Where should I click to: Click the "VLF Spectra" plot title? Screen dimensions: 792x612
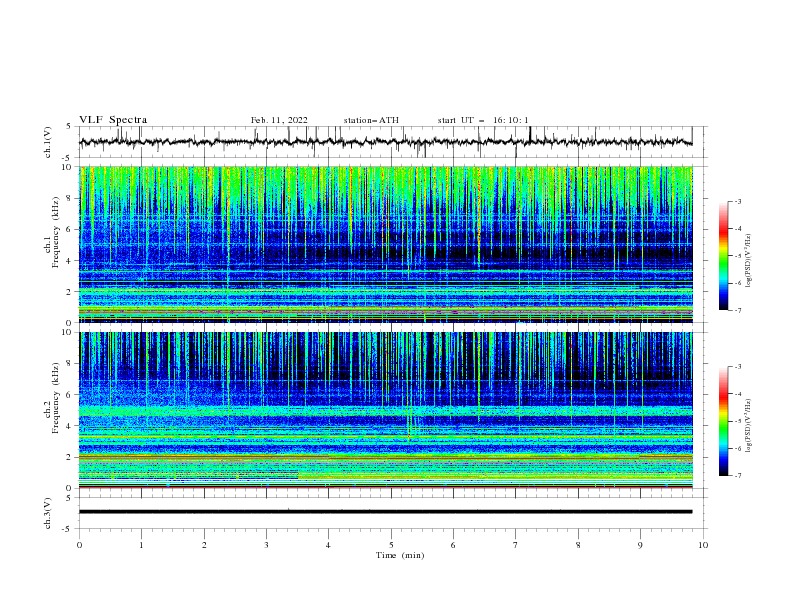(x=113, y=120)
